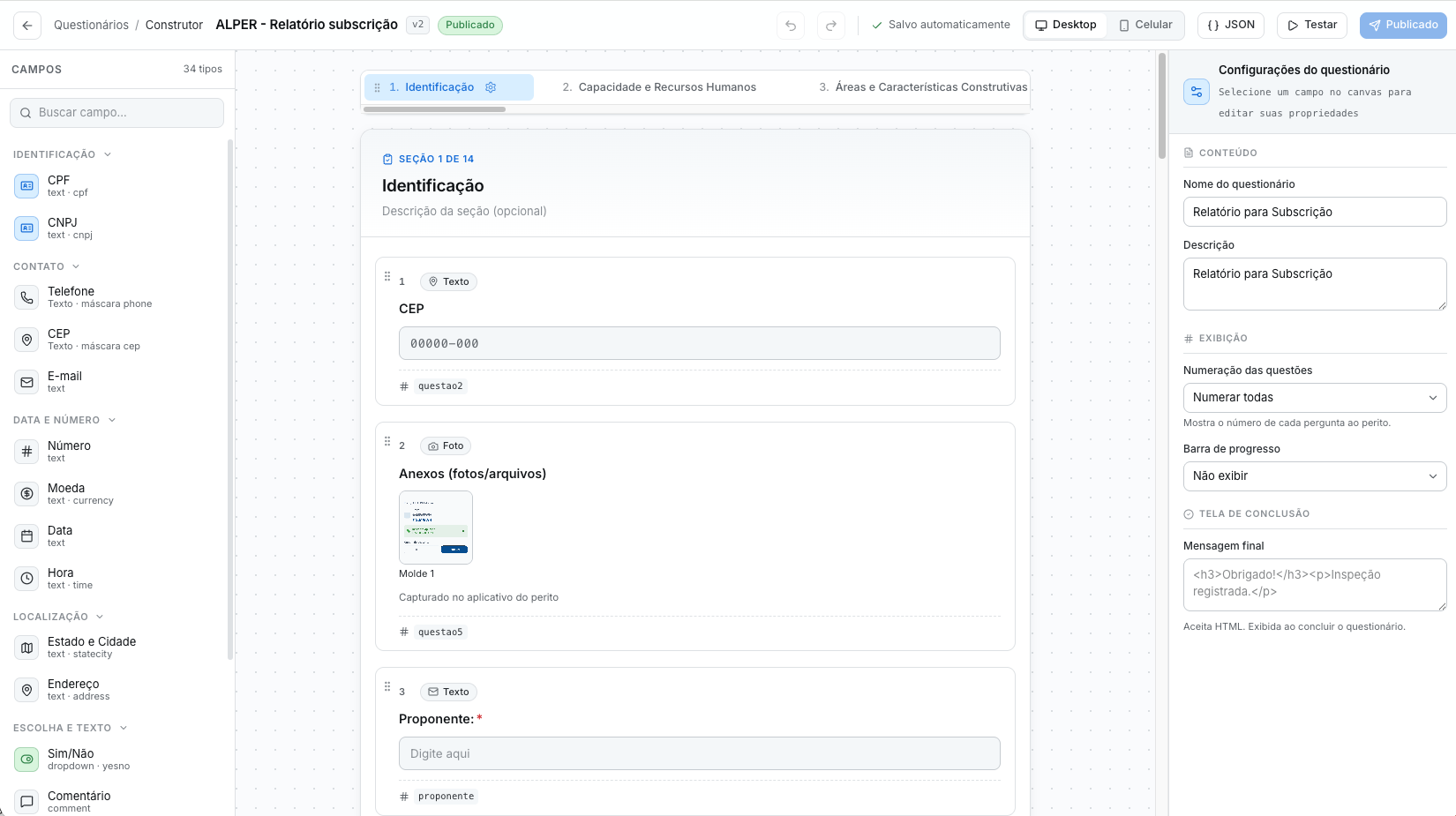The width and height of the screenshot is (1456, 816).
Task: Open the Identificação section tab
Action: [x=449, y=87]
